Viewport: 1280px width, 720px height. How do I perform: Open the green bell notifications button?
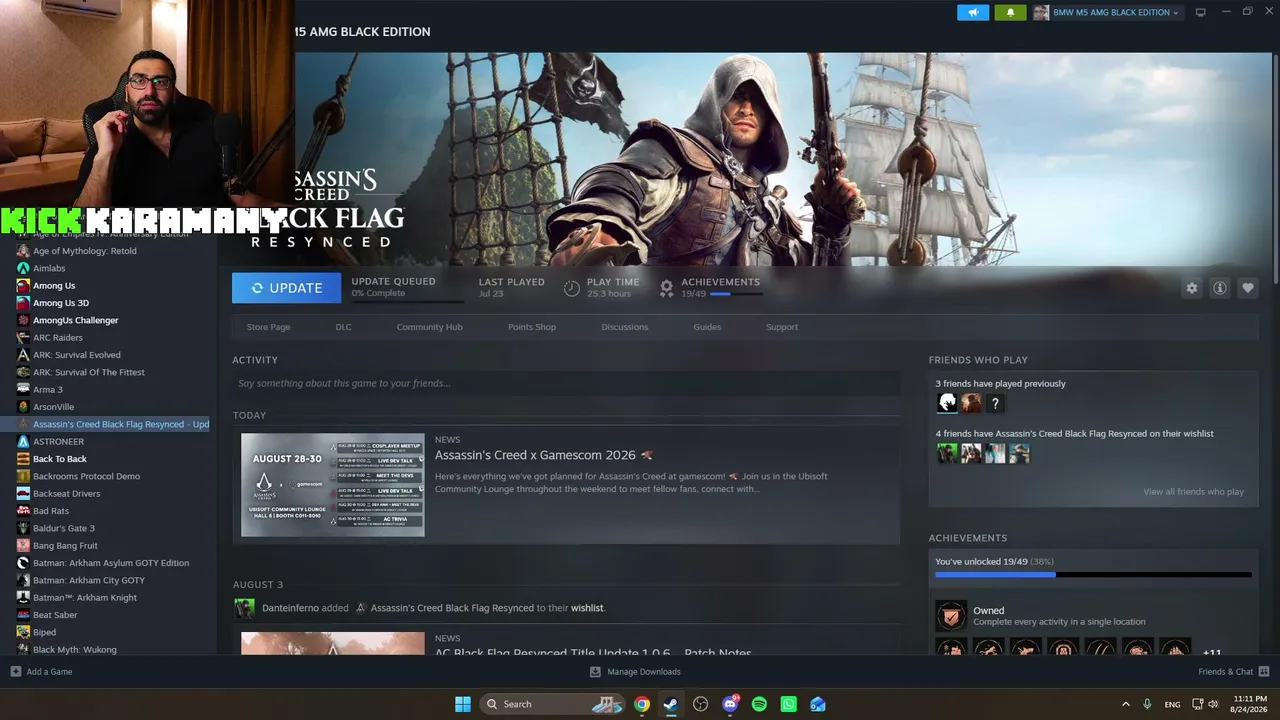click(1010, 12)
